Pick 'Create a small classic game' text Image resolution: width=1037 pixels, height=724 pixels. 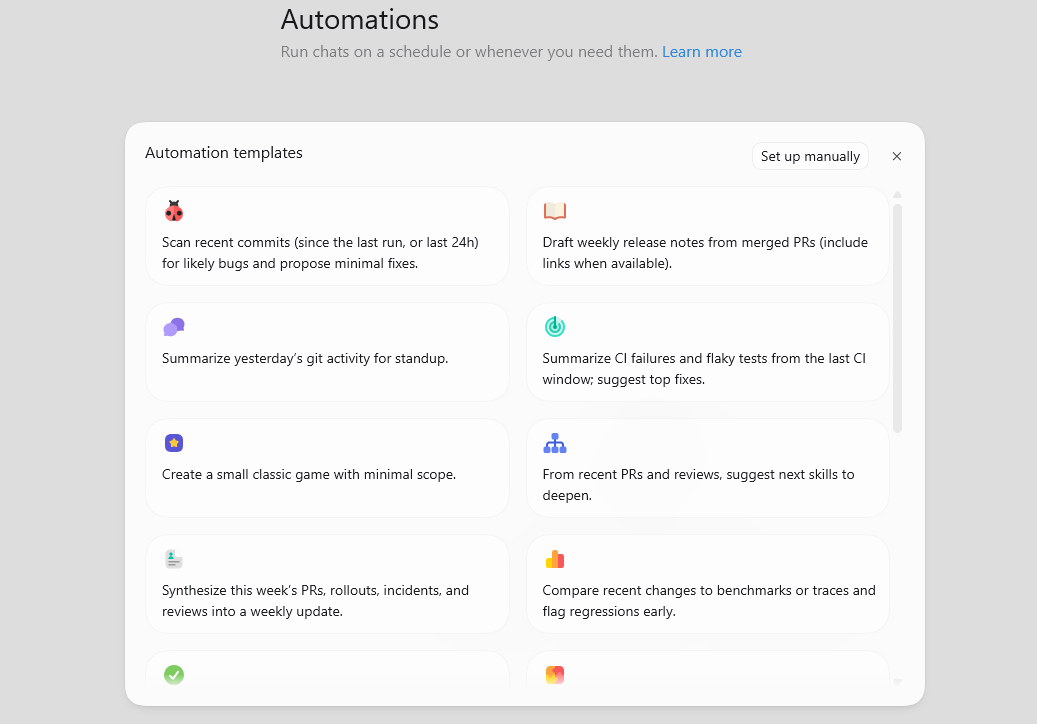pyautogui.click(x=309, y=474)
